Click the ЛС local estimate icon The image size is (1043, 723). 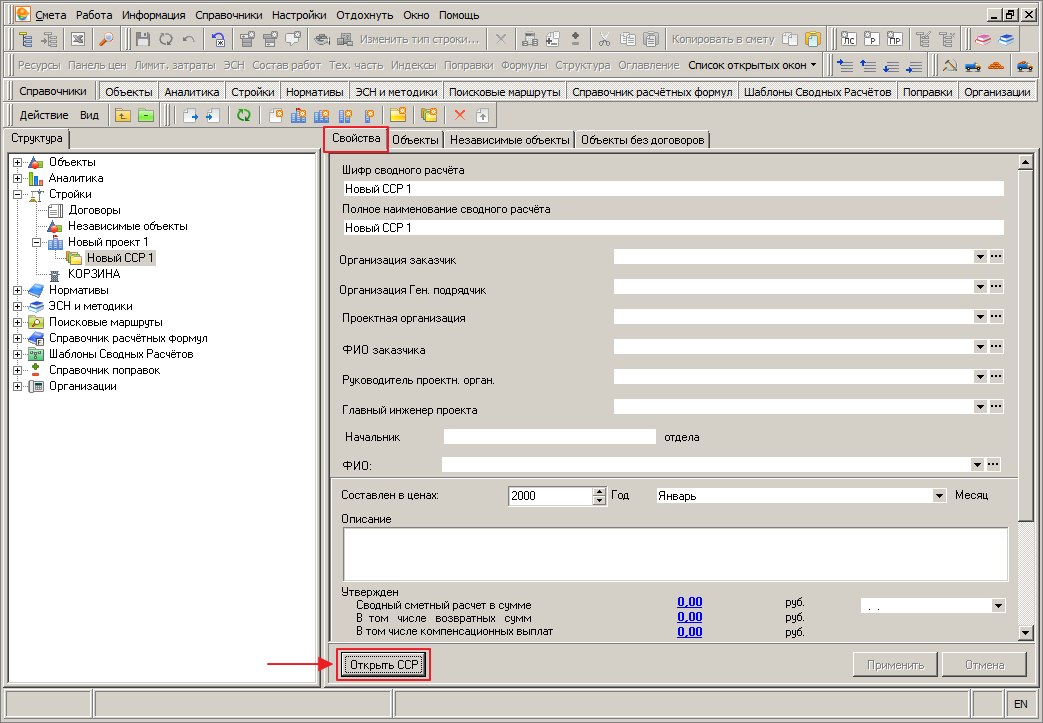(x=848, y=39)
